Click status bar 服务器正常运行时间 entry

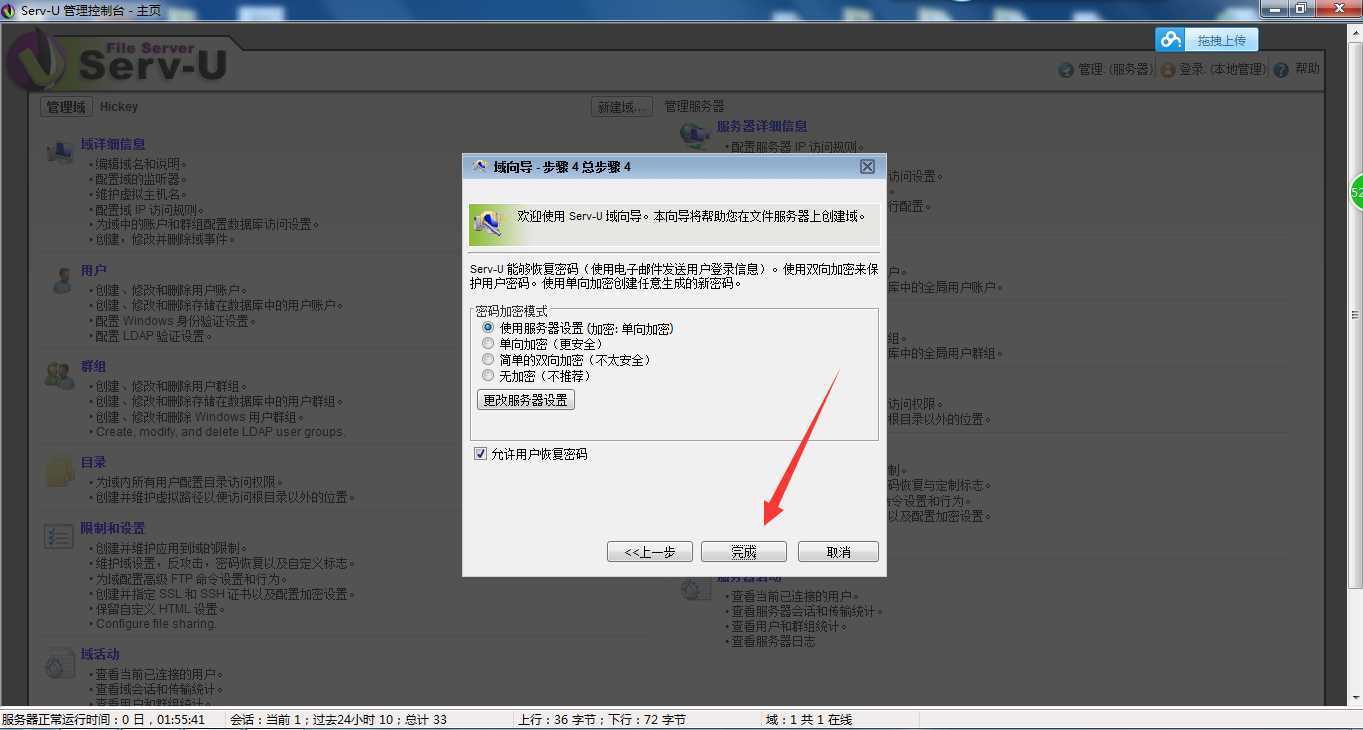pyautogui.click(x=104, y=719)
